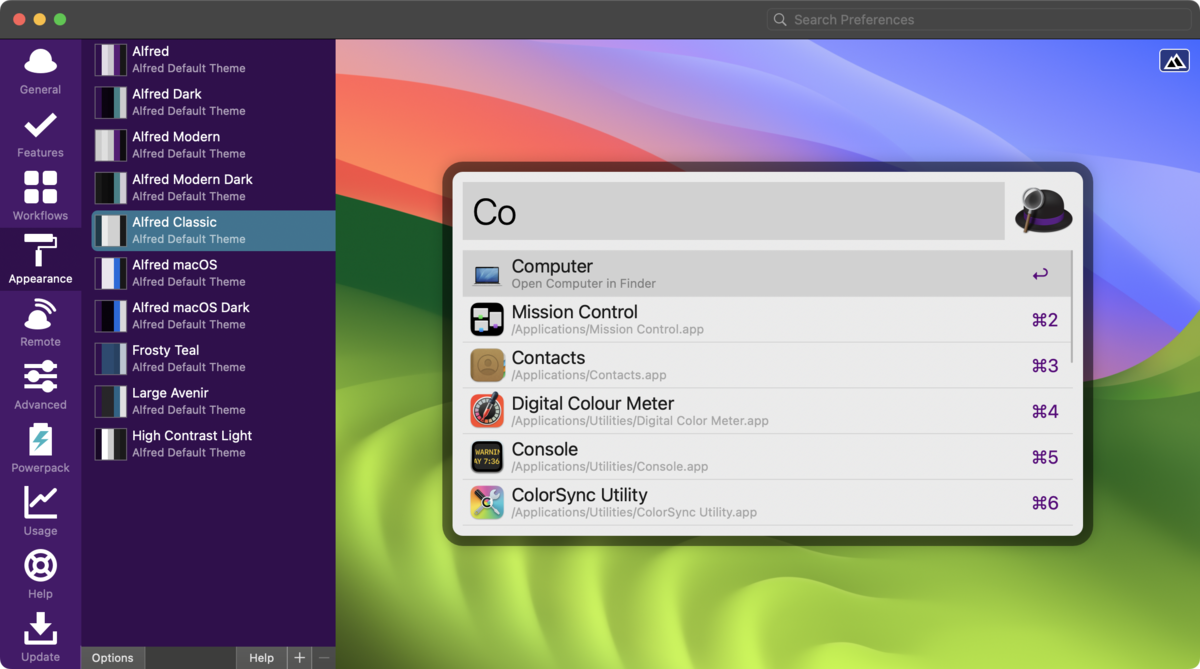This screenshot has height=669, width=1200.
Task: Open the General preferences section
Action: coord(40,71)
